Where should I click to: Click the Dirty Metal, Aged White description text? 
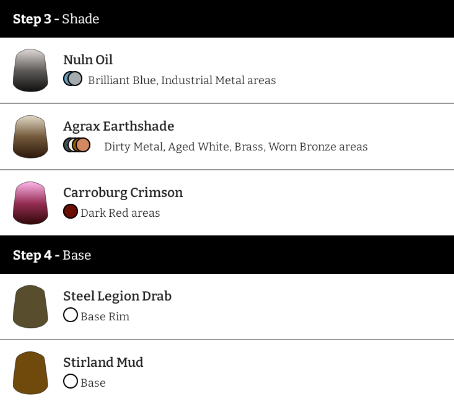tap(236, 147)
